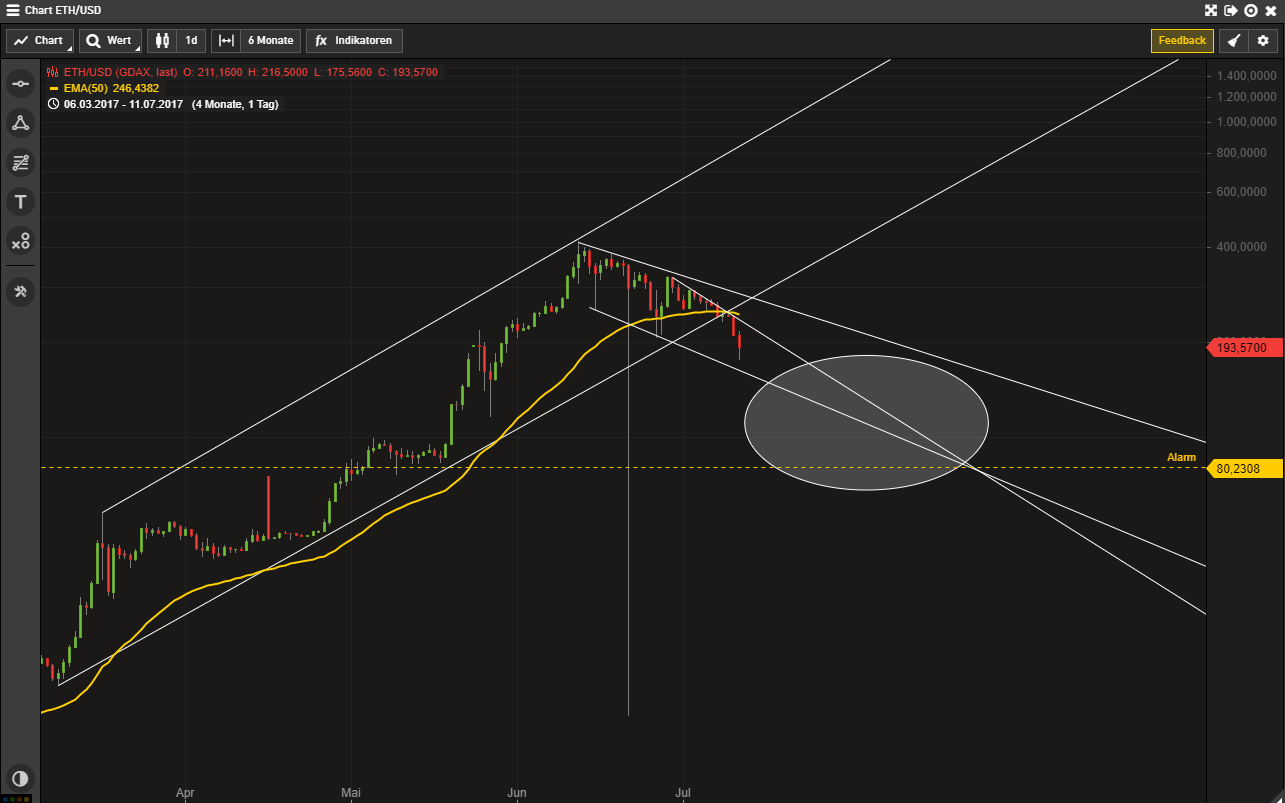Click the date range 06.03.2017 - 11.07.2017

click(123, 104)
